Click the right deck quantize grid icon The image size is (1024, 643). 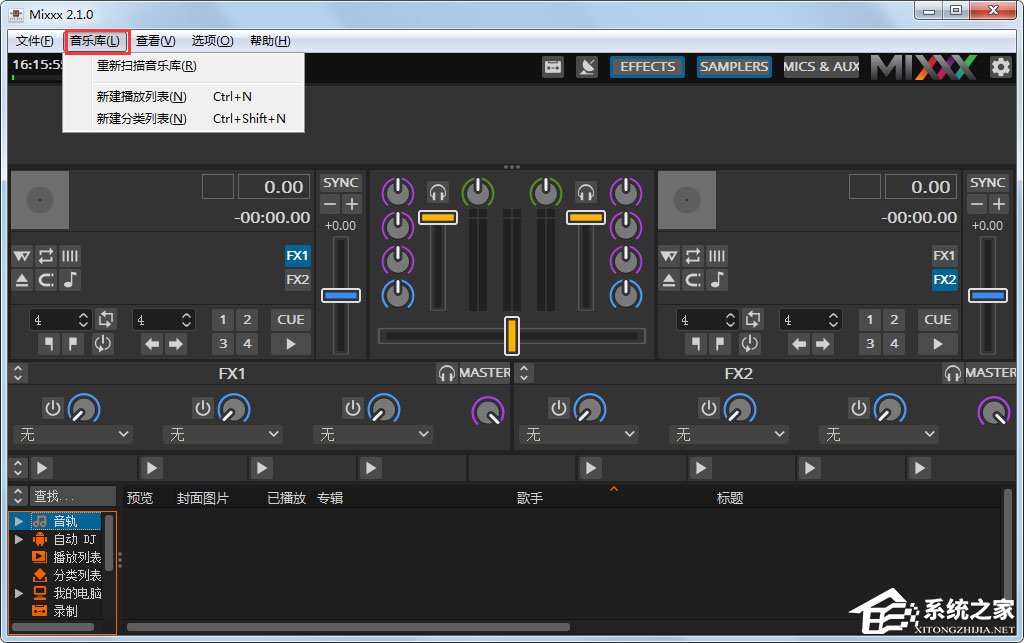717,255
